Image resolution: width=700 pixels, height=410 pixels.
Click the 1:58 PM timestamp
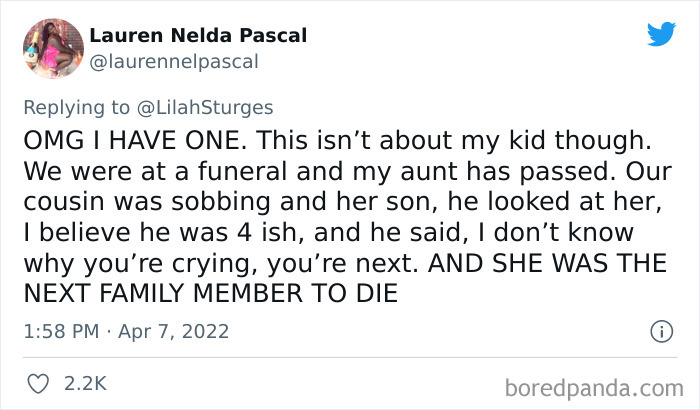click(58, 331)
